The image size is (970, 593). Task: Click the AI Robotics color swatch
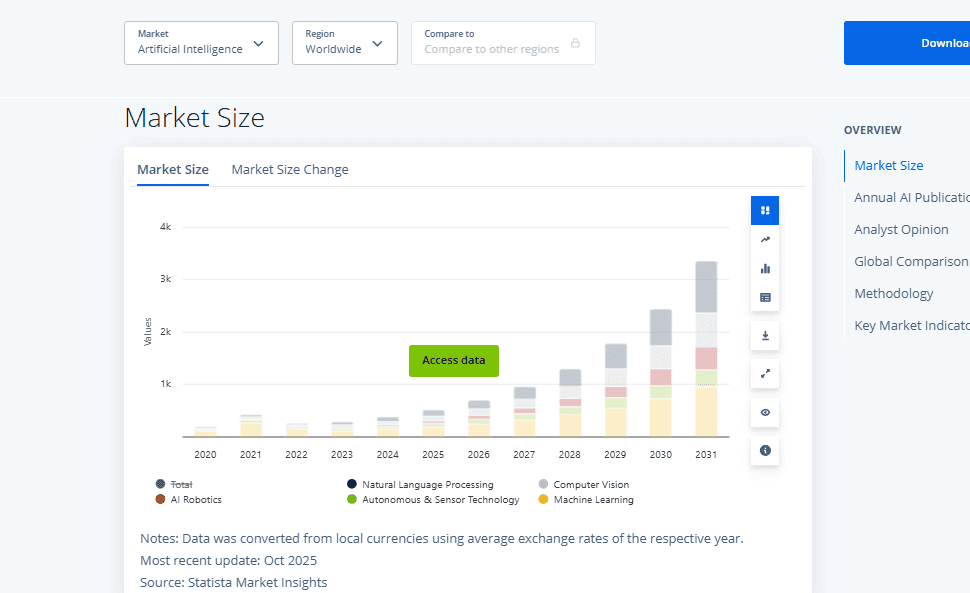click(x=160, y=499)
